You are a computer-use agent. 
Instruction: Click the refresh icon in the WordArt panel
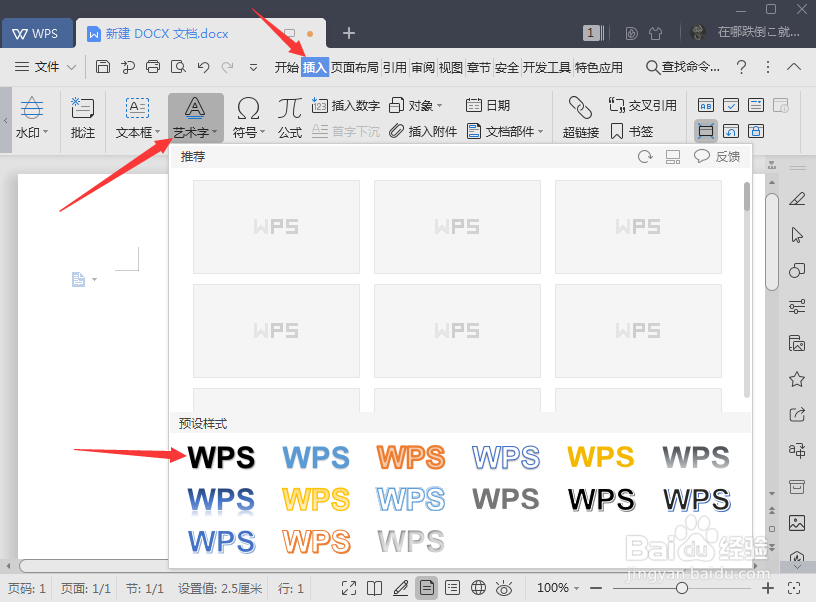click(x=647, y=156)
